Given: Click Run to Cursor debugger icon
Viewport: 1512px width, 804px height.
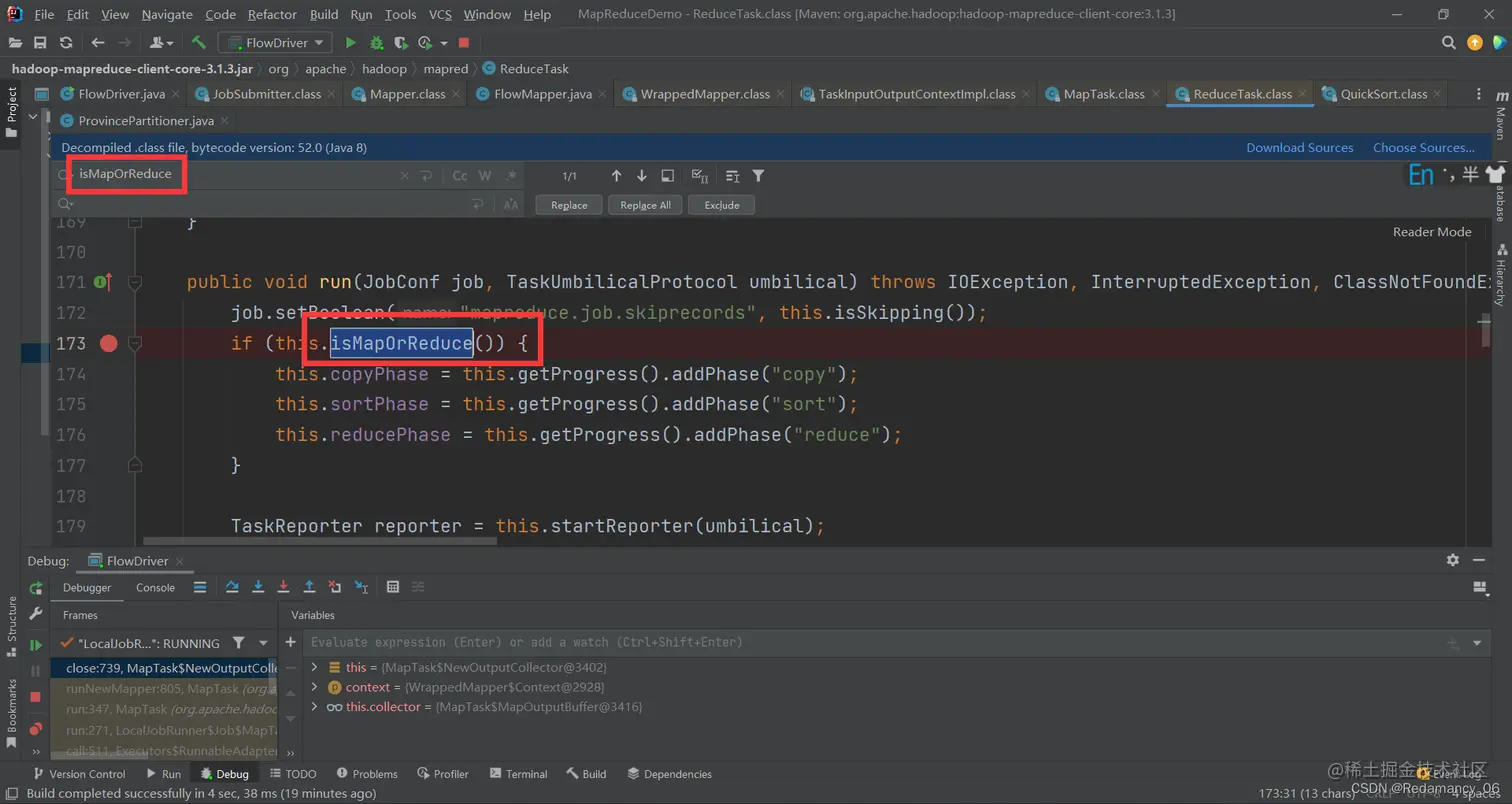Looking at the screenshot, I should pyautogui.click(x=362, y=587).
